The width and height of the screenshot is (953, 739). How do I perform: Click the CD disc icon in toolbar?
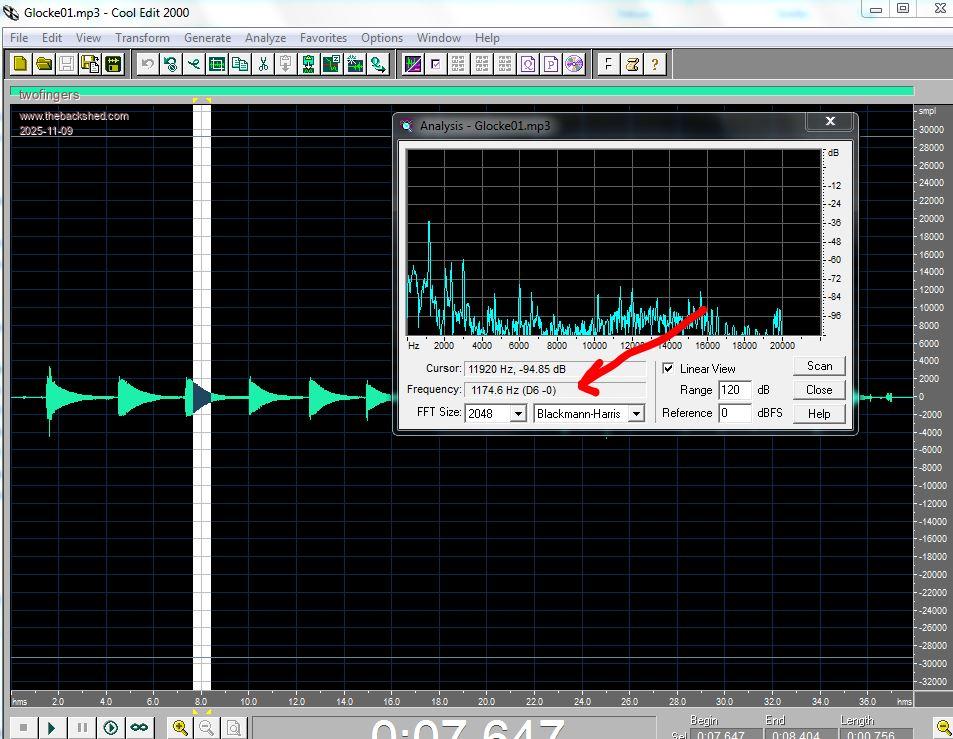[x=574, y=64]
